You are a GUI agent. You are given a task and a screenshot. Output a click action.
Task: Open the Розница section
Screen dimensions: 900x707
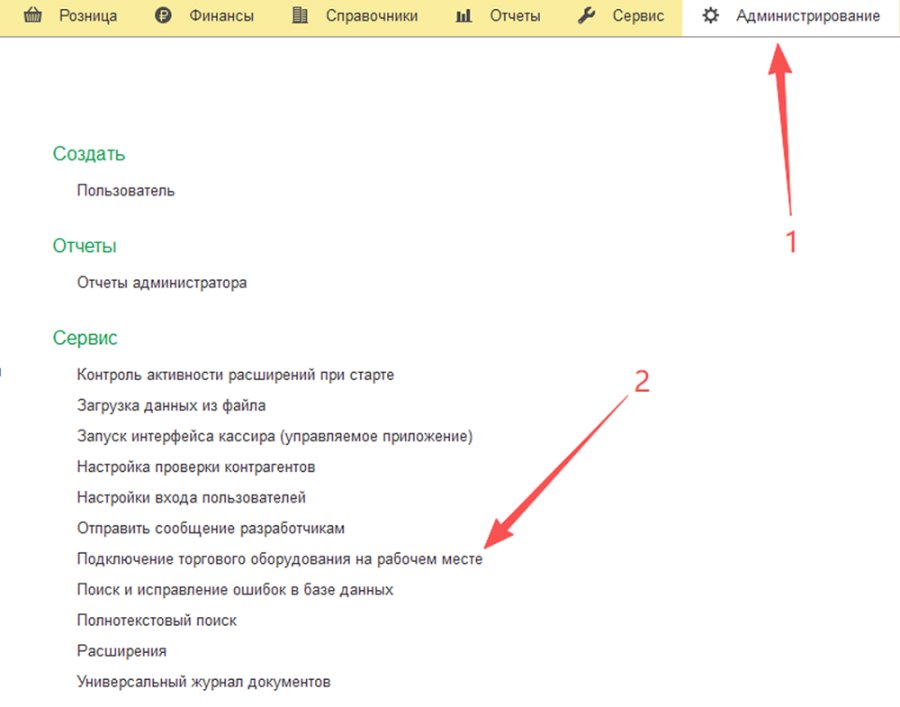pyautogui.click(x=88, y=16)
